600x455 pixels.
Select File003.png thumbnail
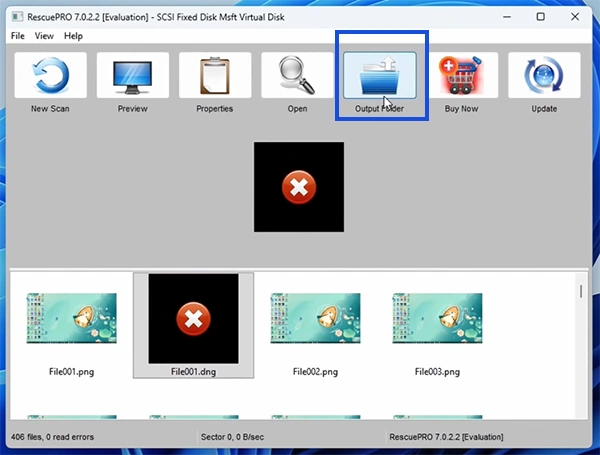pos(437,318)
